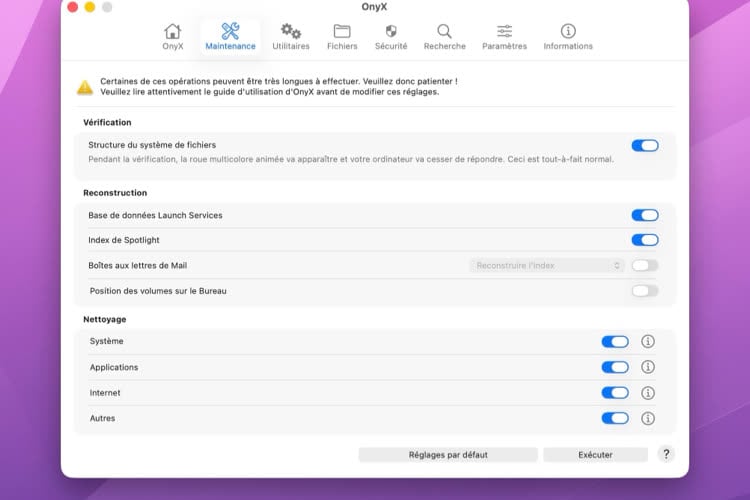Open the Paramètres sliders icon

point(504,32)
